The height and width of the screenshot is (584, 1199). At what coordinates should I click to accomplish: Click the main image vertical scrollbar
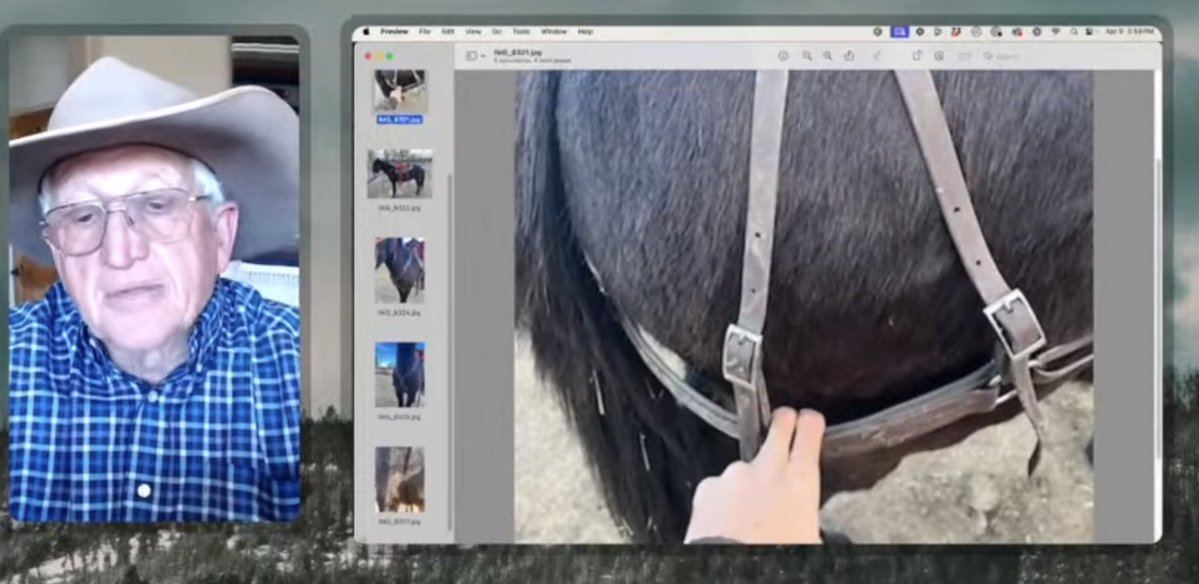coord(1158,306)
